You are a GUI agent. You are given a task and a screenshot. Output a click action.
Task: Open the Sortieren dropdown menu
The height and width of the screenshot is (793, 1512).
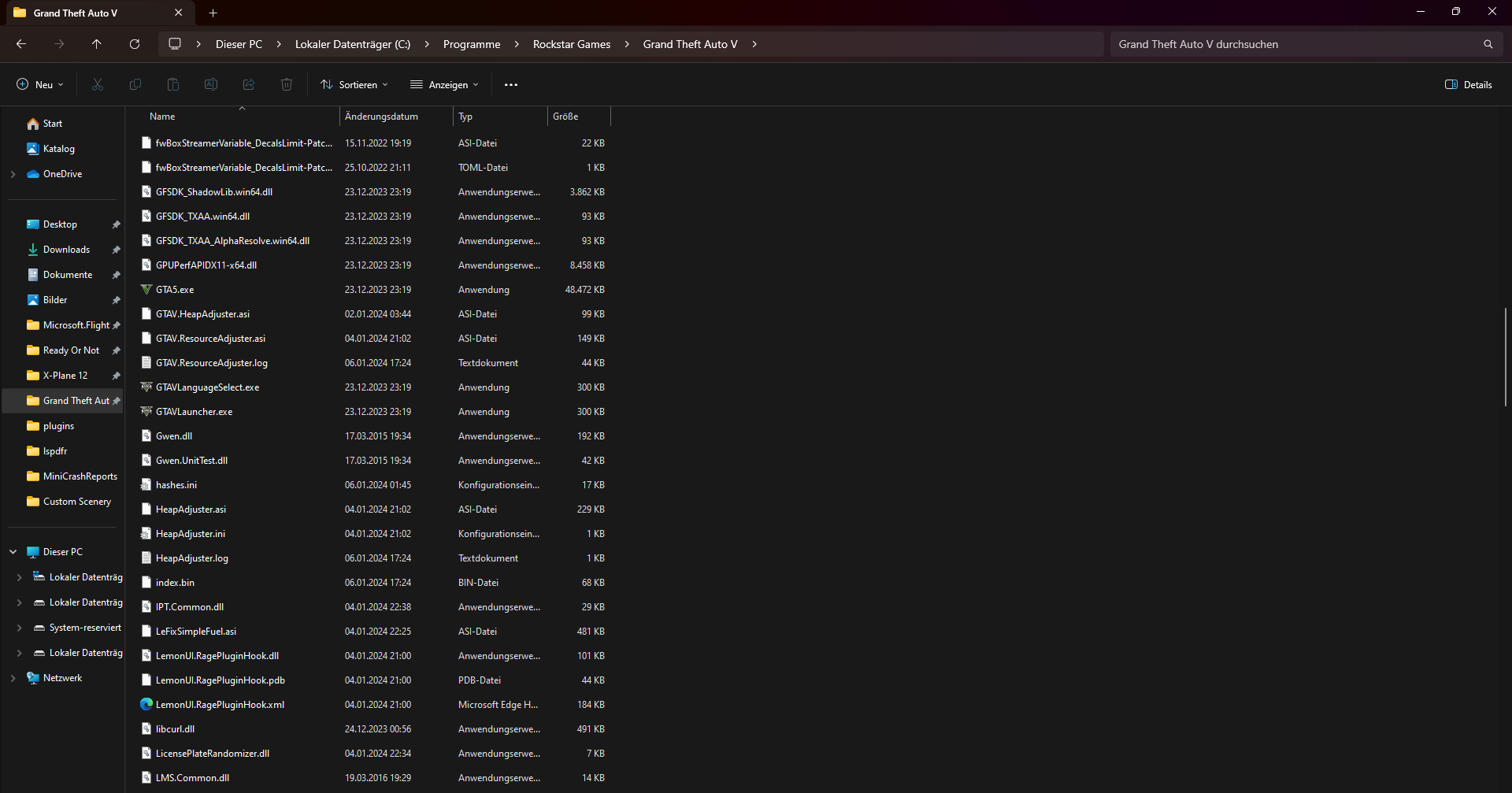[354, 84]
